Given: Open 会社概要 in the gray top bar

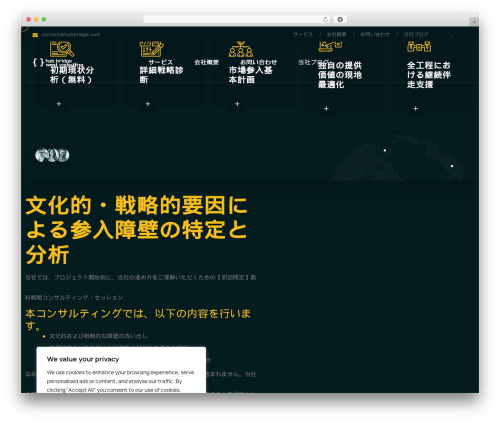Looking at the screenshot, I should 336,34.
